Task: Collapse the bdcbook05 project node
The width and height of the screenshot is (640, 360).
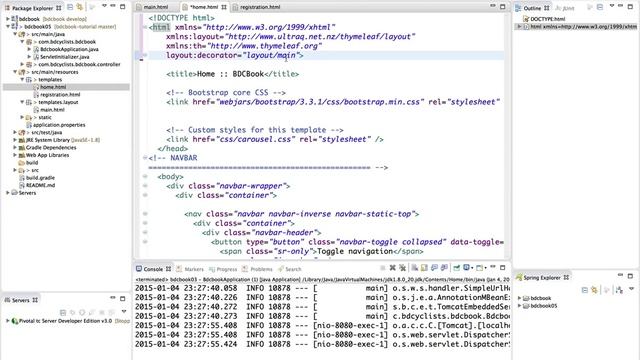Action: [x=8, y=27]
